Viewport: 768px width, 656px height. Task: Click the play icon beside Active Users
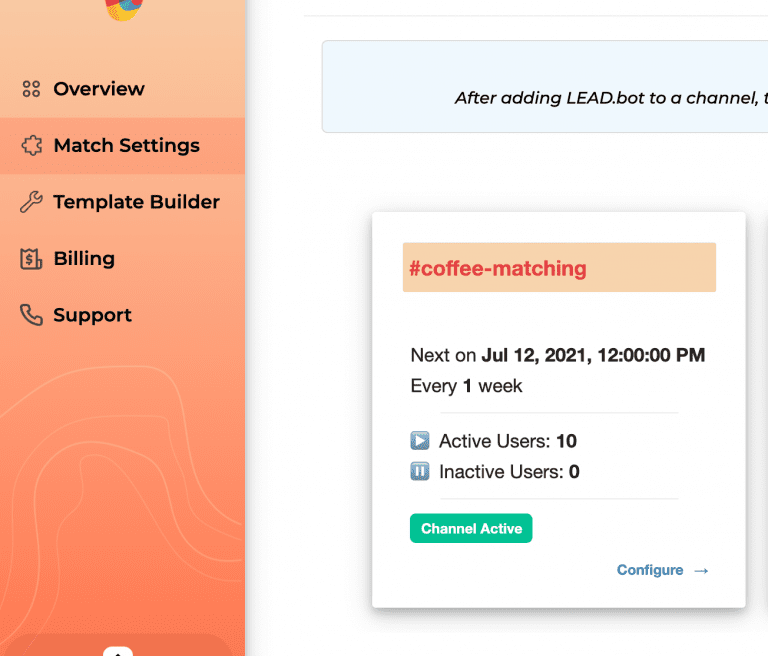coord(420,441)
